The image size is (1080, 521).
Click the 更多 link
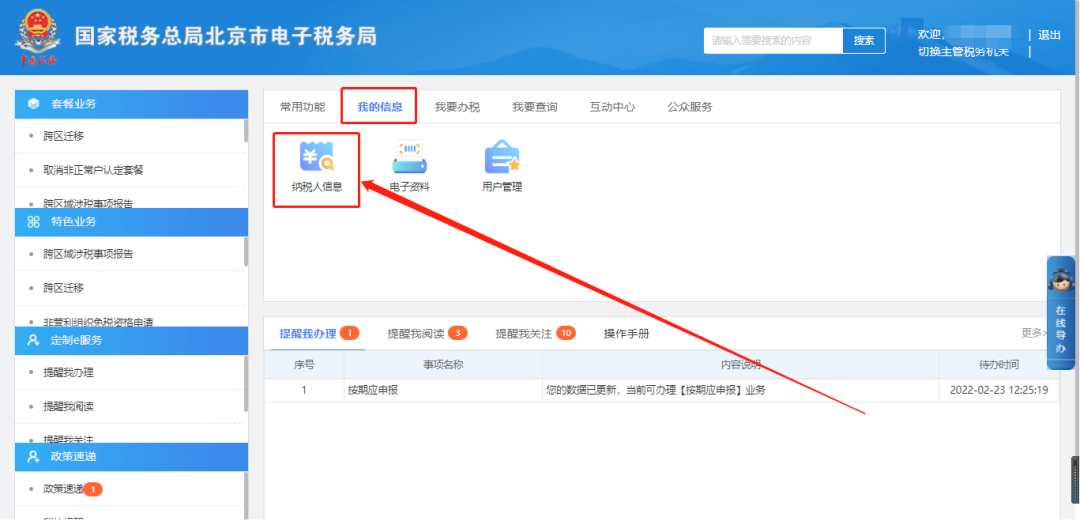(x=1032, y=333)
